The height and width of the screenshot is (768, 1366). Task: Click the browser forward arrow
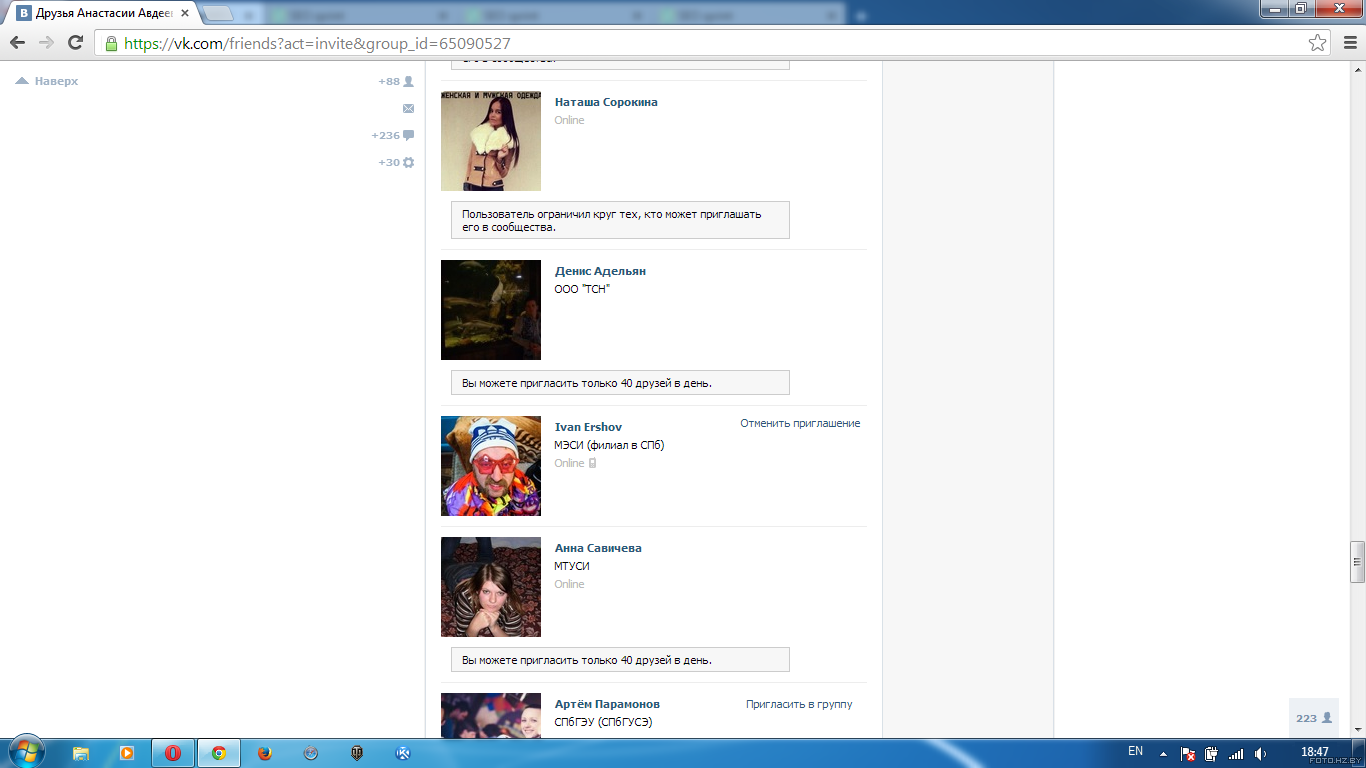[x=46, y=43]
